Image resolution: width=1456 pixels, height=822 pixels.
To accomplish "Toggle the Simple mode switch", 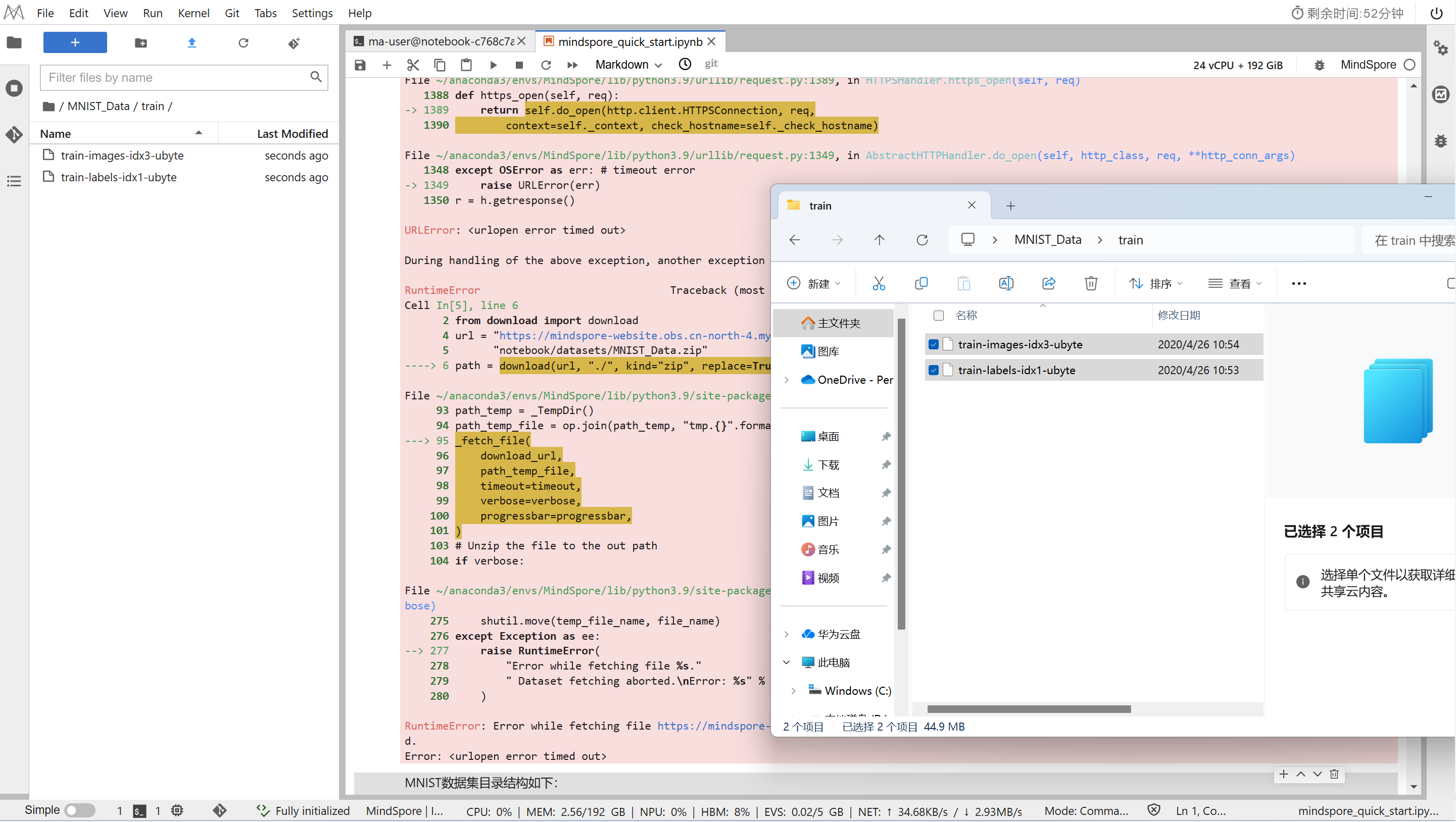I will 79,810.
